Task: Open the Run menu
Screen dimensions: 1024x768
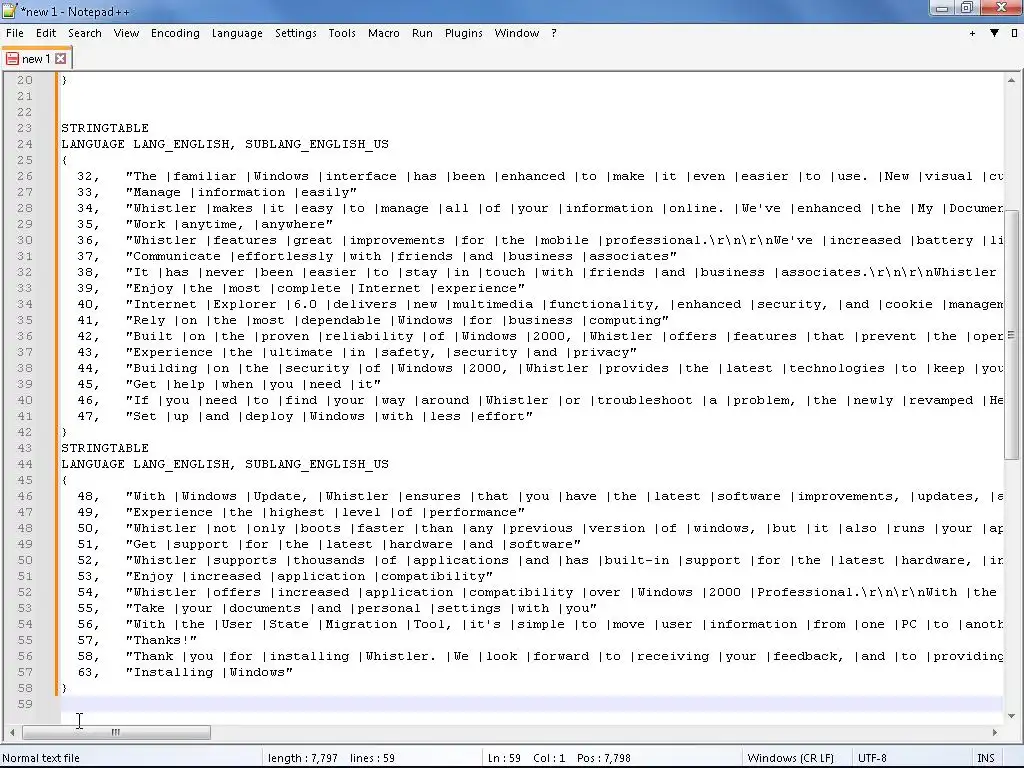Action: pyautogui.click(x=422, y=33)
